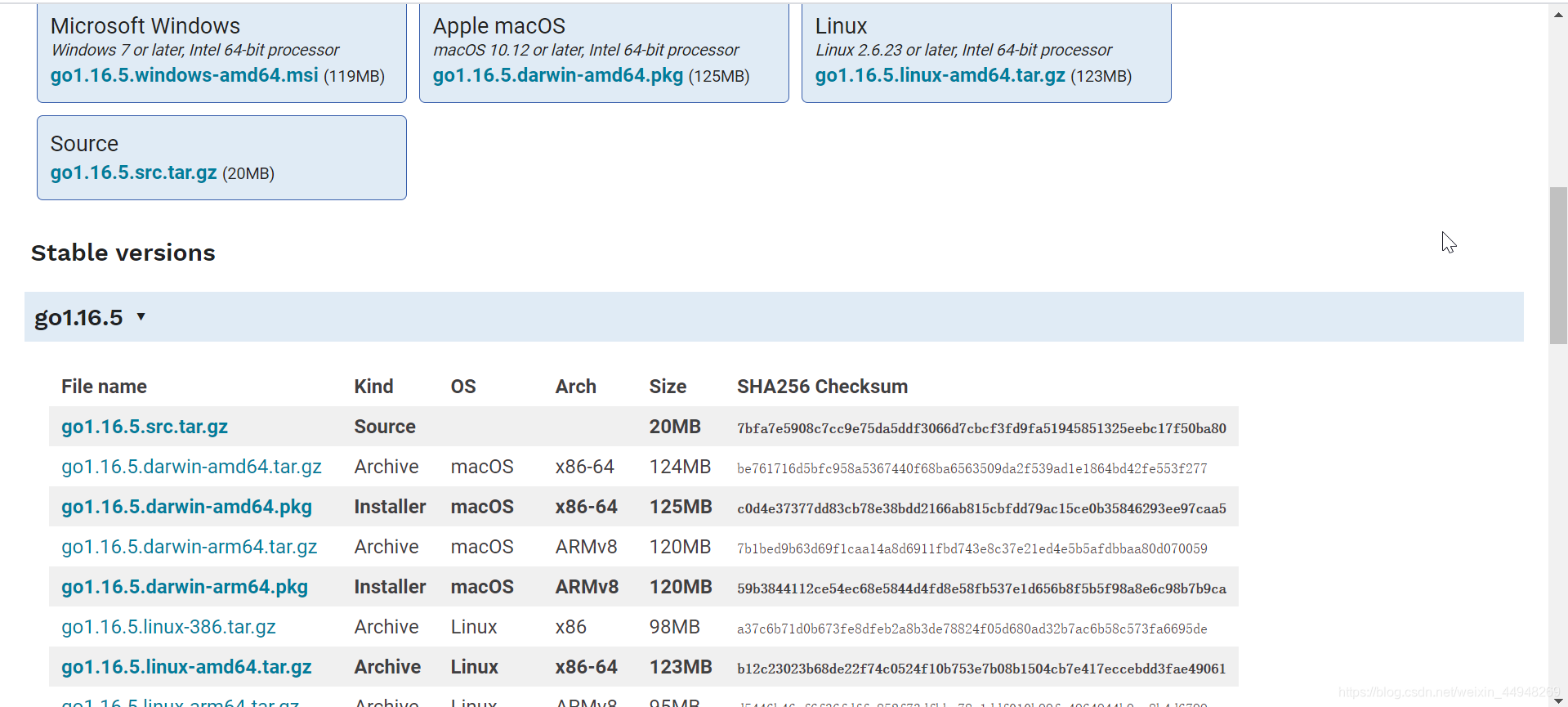Open go1.16.5.darwin-amd64.pkg table row link
This screenshot has height=707, width=1568.
tap(186, 507)
